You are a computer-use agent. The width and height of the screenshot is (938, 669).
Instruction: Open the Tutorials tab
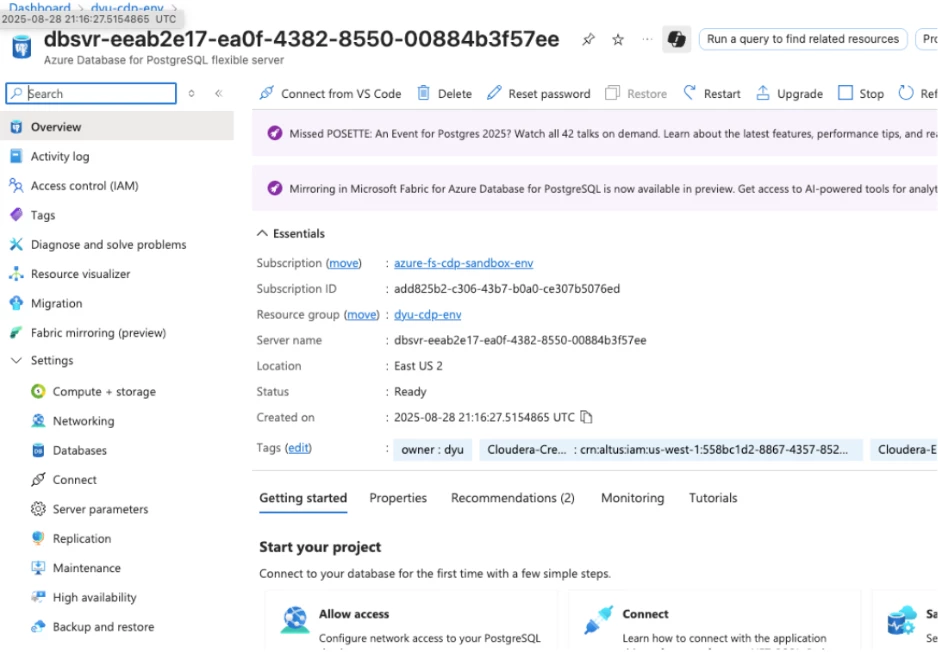(713, 498)
